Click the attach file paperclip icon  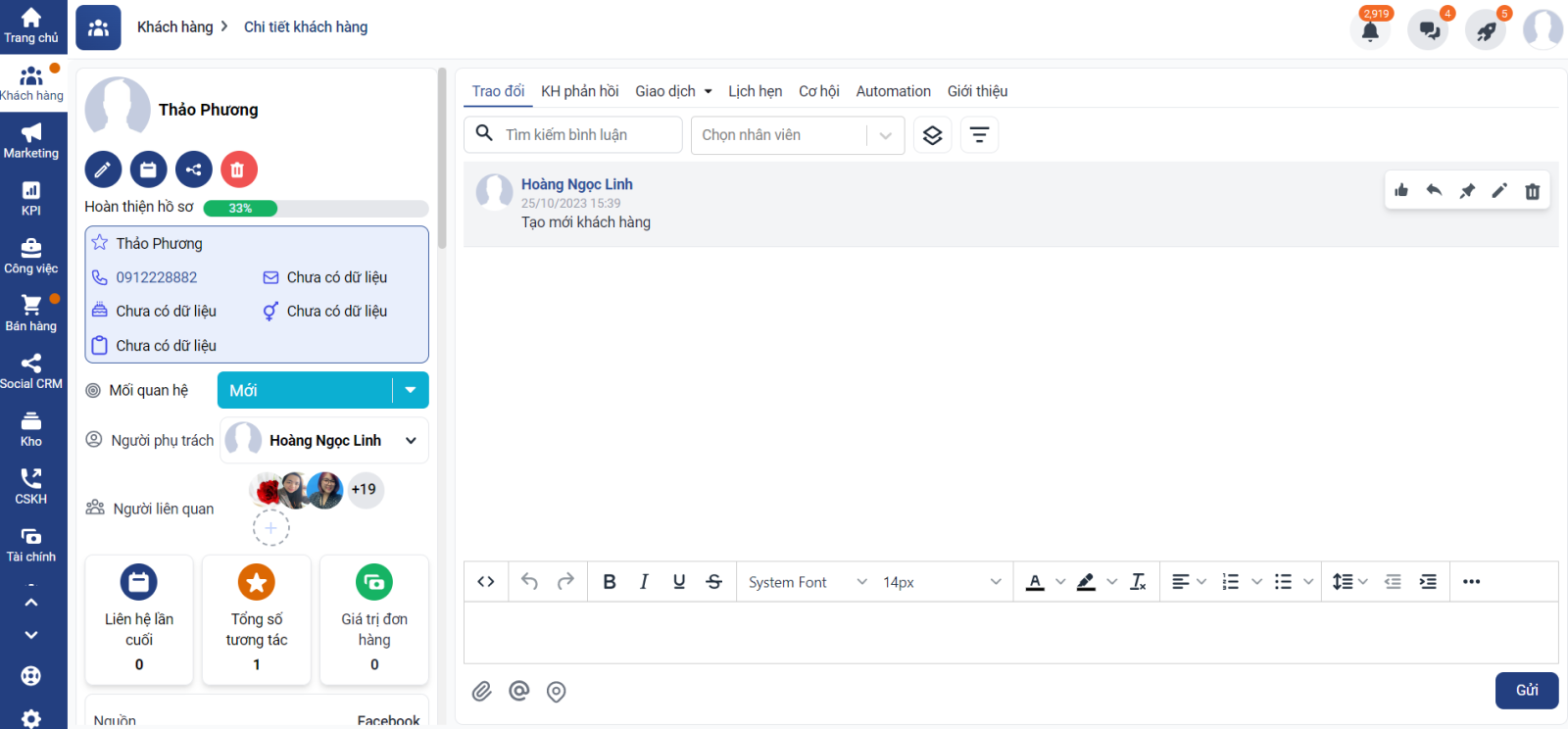481,692
